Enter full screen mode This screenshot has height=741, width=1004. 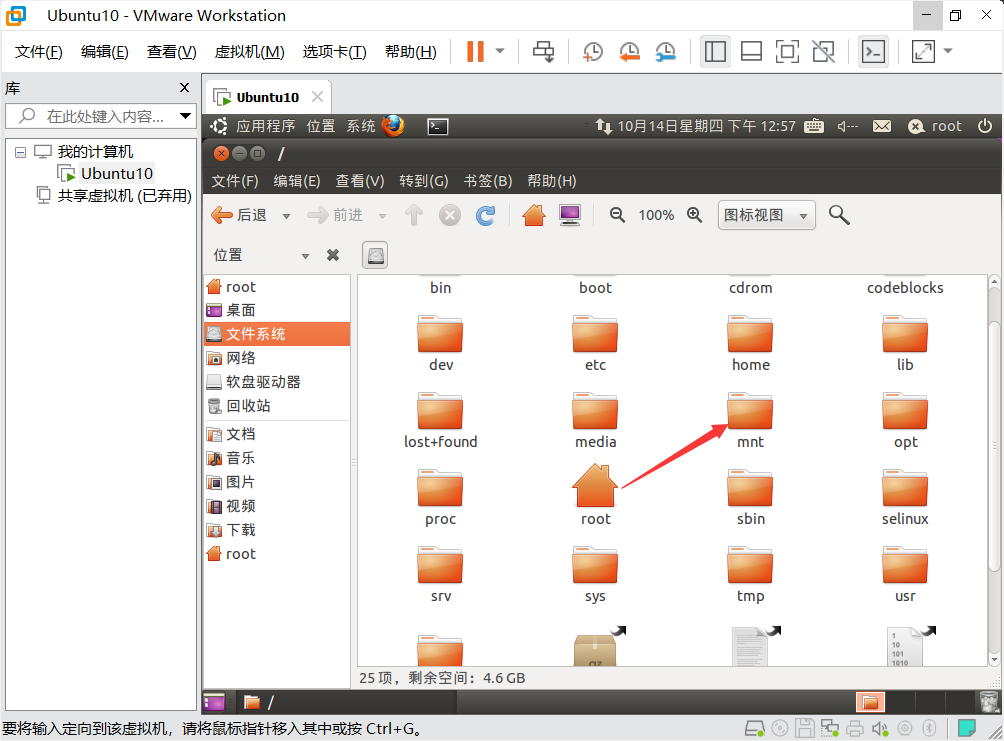click(x=787, y=51)
